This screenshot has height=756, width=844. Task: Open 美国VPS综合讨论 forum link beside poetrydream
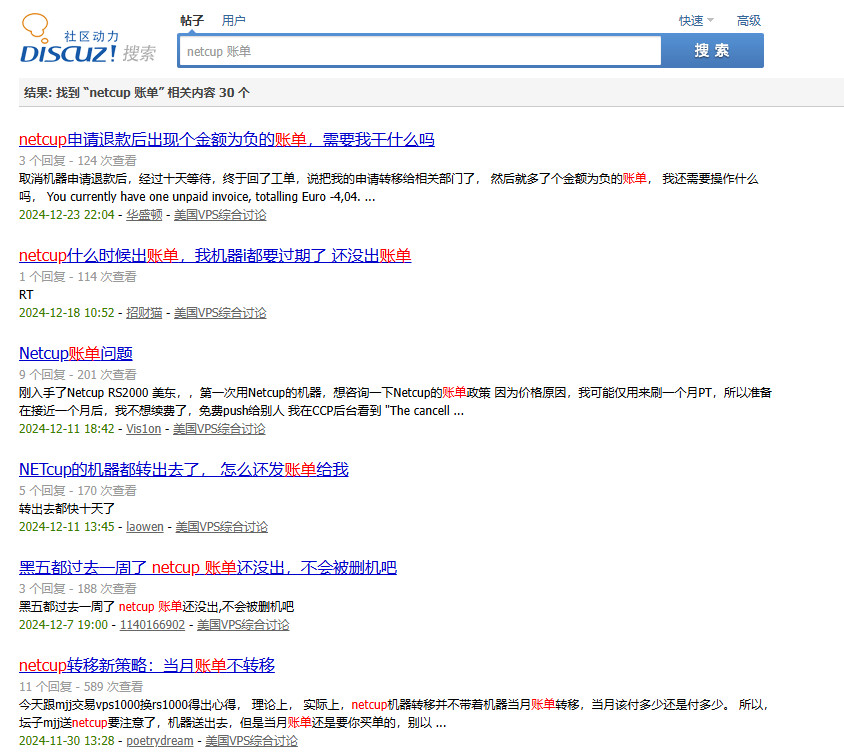[251, 741]
